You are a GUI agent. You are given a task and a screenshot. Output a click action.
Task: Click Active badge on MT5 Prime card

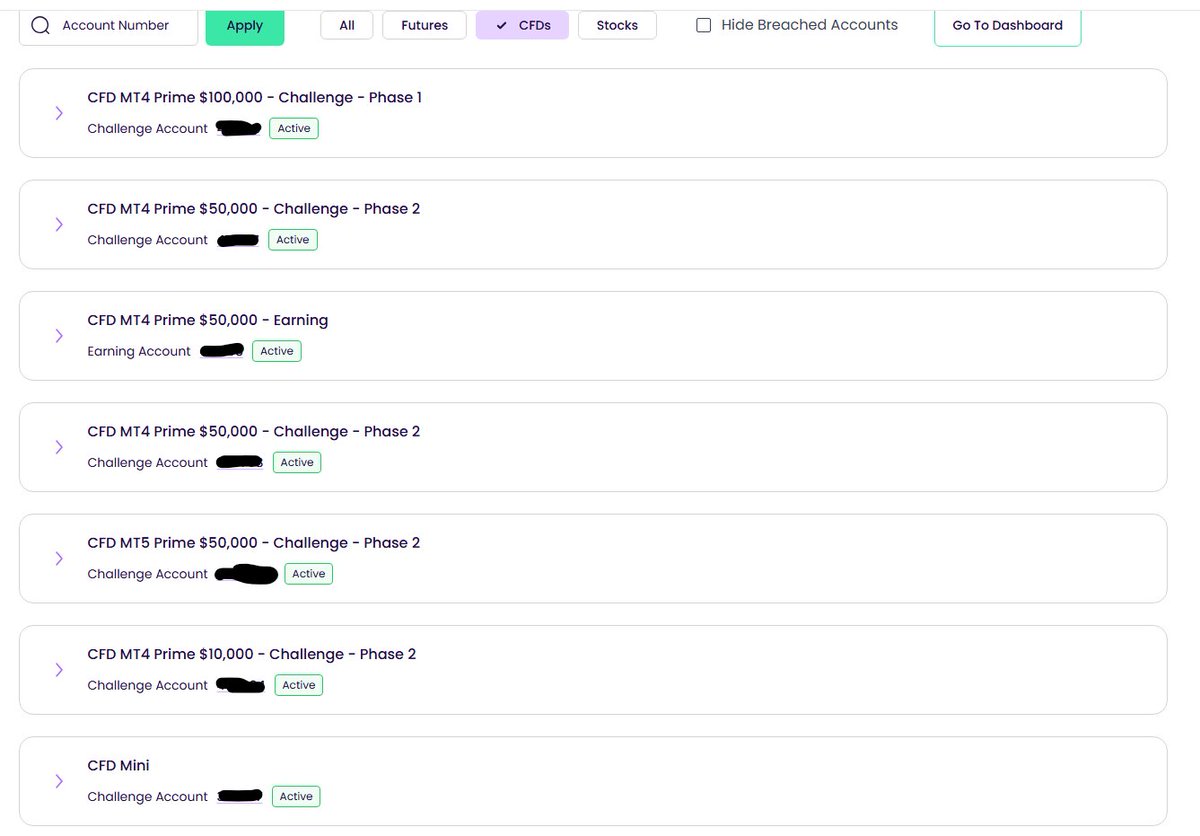(309, 574)
